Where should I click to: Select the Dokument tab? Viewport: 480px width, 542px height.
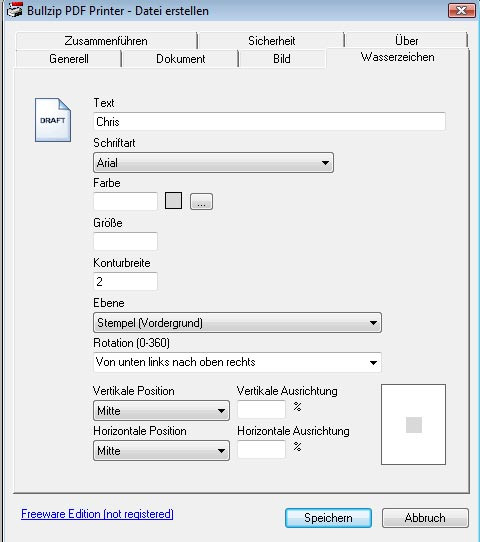[x=180, y=59]
